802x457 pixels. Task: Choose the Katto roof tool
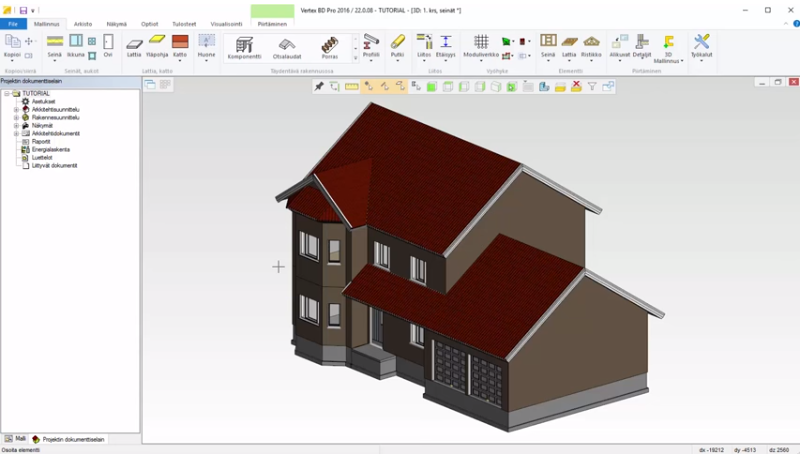pyautogui.click(x=180, y=45)
